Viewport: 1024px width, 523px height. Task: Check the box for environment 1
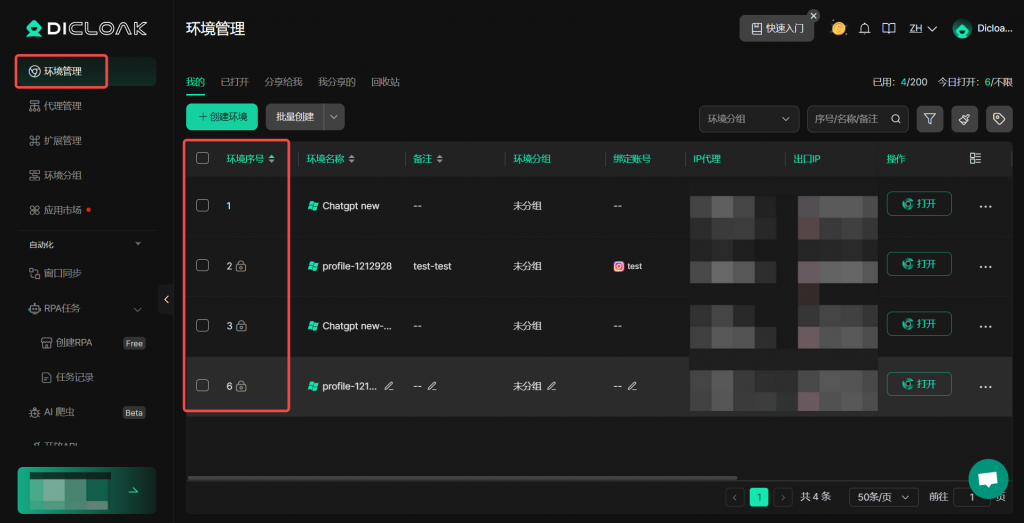(203, 205)
